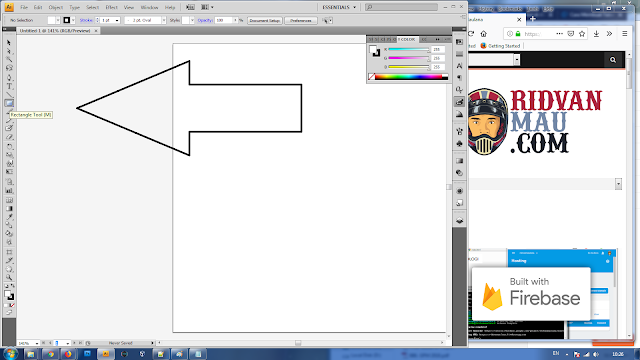Open the ESSENTIALS workspace switcher
Viewport: 640px width, 360px height.
(339, 7)
